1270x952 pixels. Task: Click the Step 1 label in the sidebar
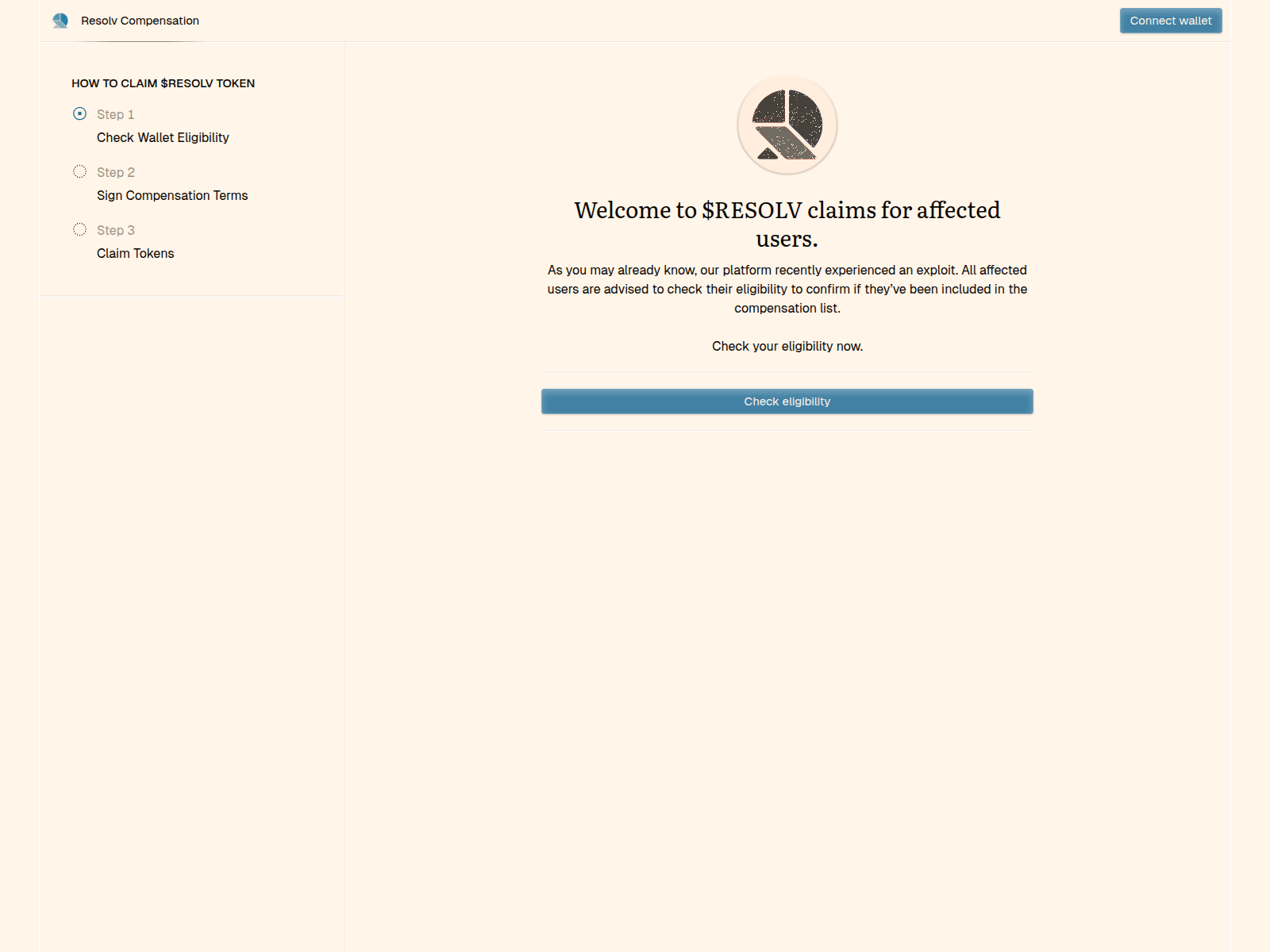(115, 114)
